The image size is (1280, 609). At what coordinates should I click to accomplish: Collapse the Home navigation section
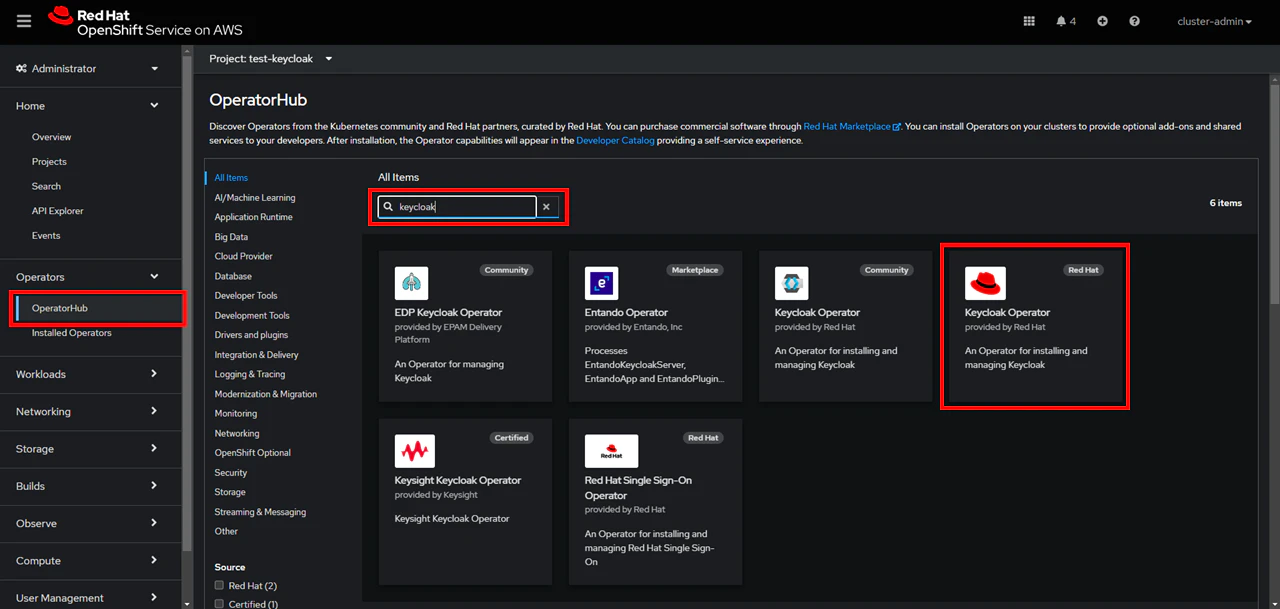click(x=90, y=106)
